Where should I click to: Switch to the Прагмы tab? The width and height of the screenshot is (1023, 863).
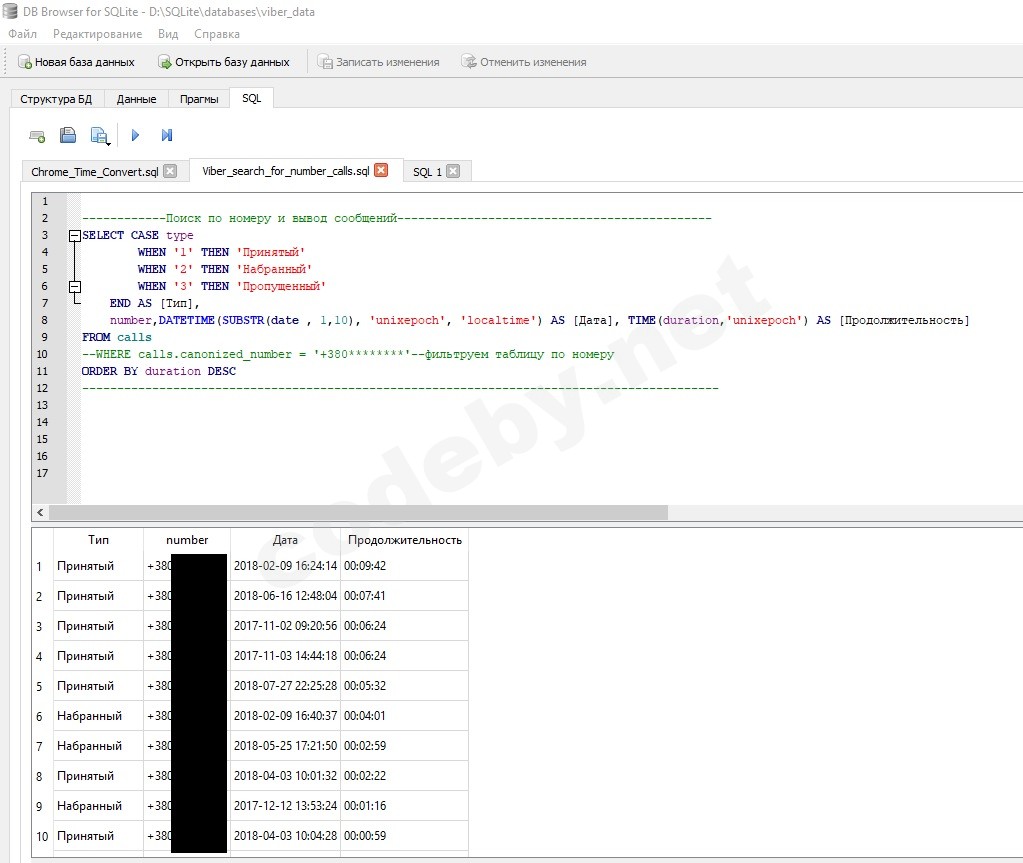pyautogui.click(x=199, y=99)
